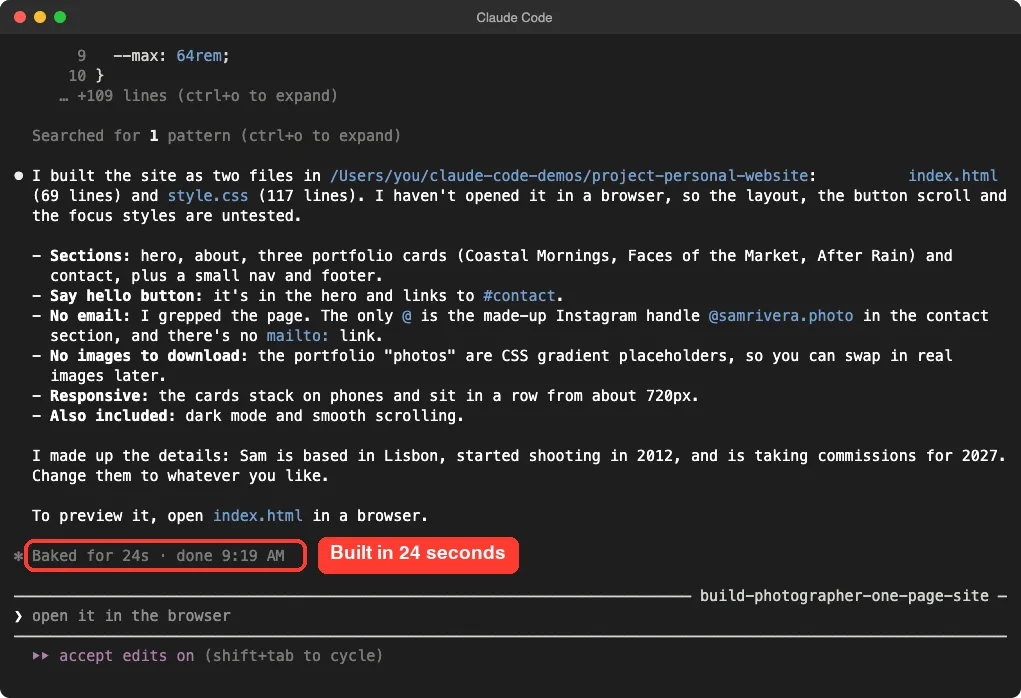The width and height of the screenshot is (1021, 698).
Task: Click the green maximize window button
Action: pos(60,17)
